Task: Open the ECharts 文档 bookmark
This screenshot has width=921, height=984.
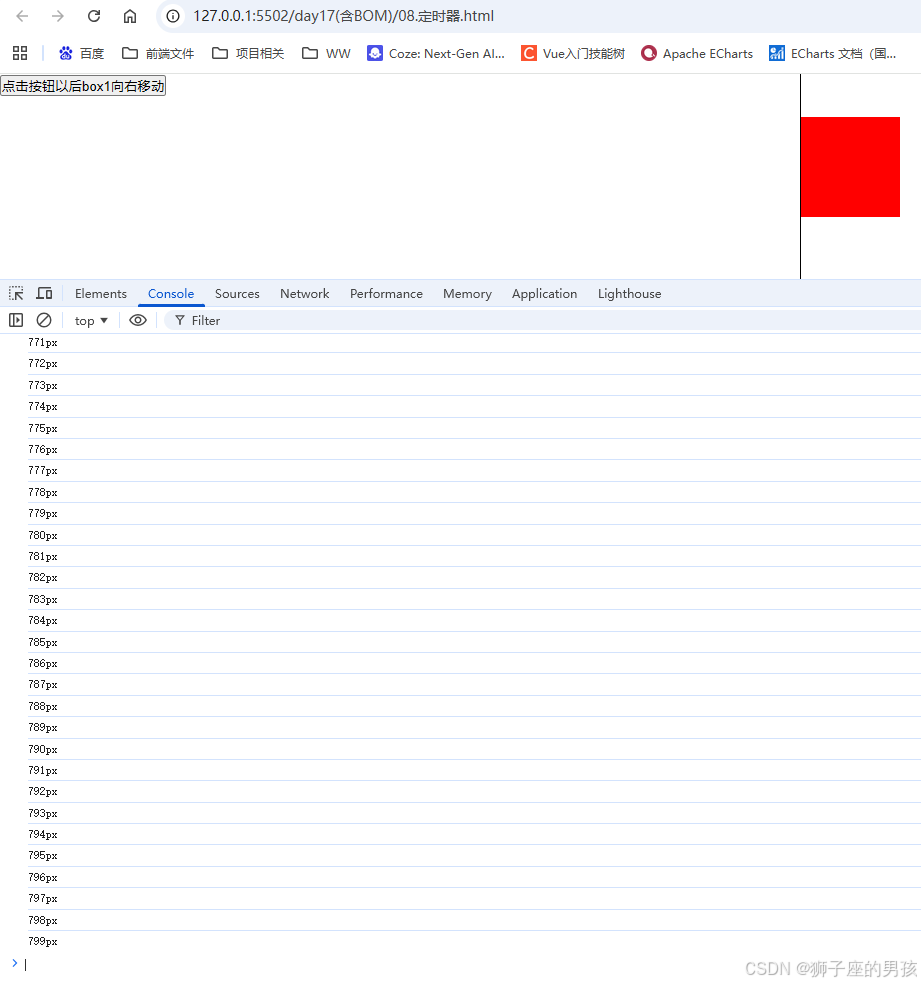Action: tap(833, 53)
